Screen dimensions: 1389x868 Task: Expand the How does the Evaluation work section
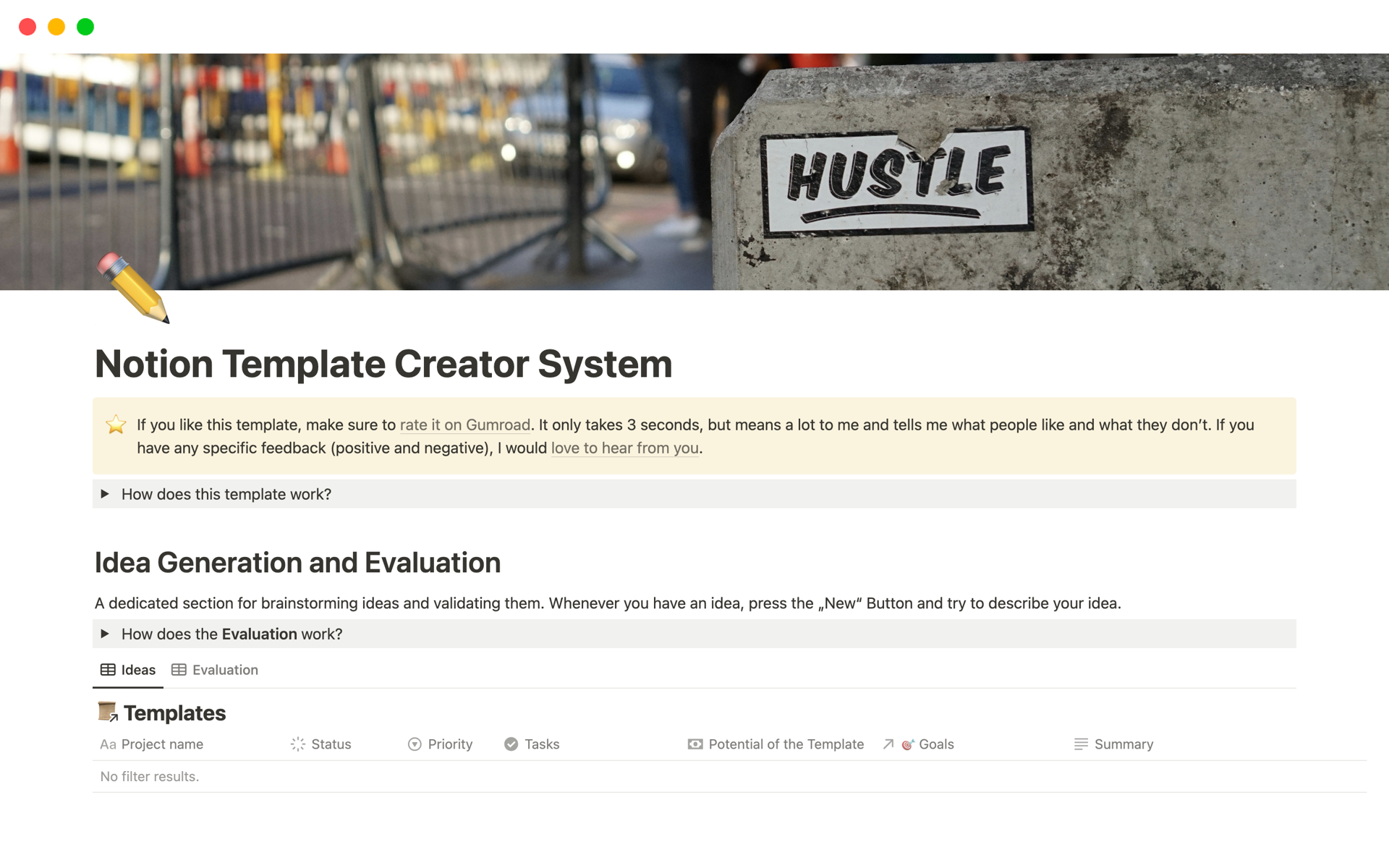(107, 633)
